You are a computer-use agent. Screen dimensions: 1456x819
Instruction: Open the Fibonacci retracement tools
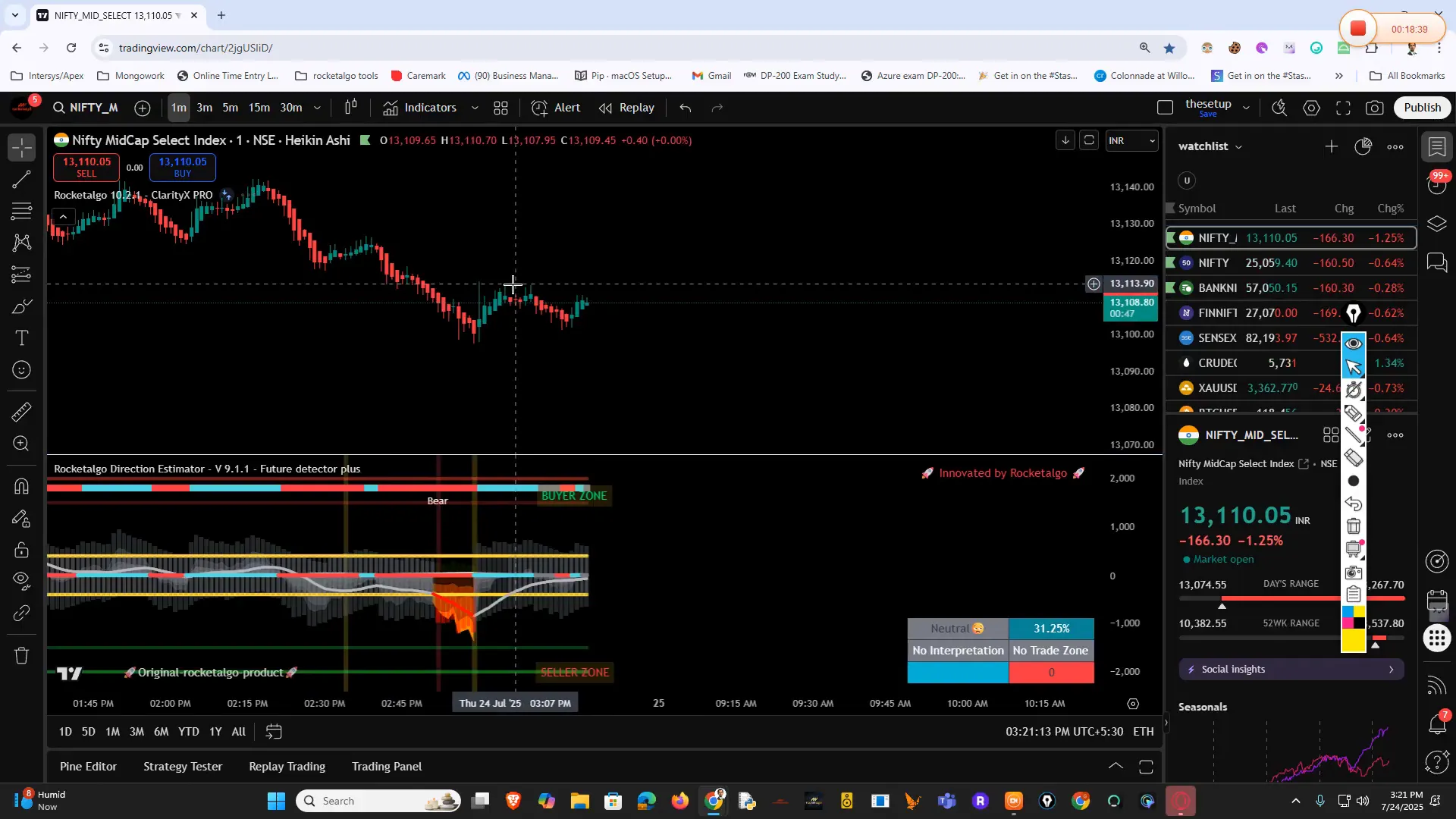pyautogui.click(x=22, y=211)
